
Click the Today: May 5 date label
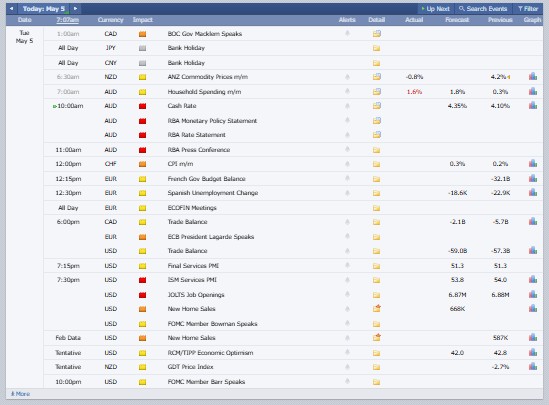click(44, 9)
